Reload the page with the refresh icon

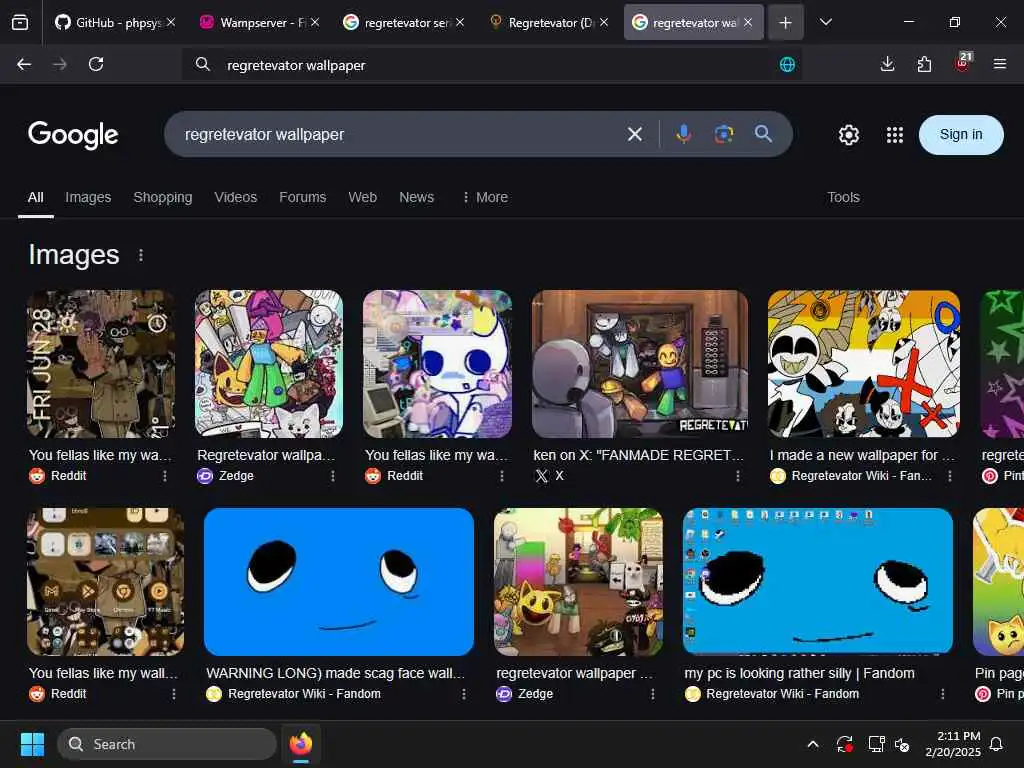[x=96, y=64]
